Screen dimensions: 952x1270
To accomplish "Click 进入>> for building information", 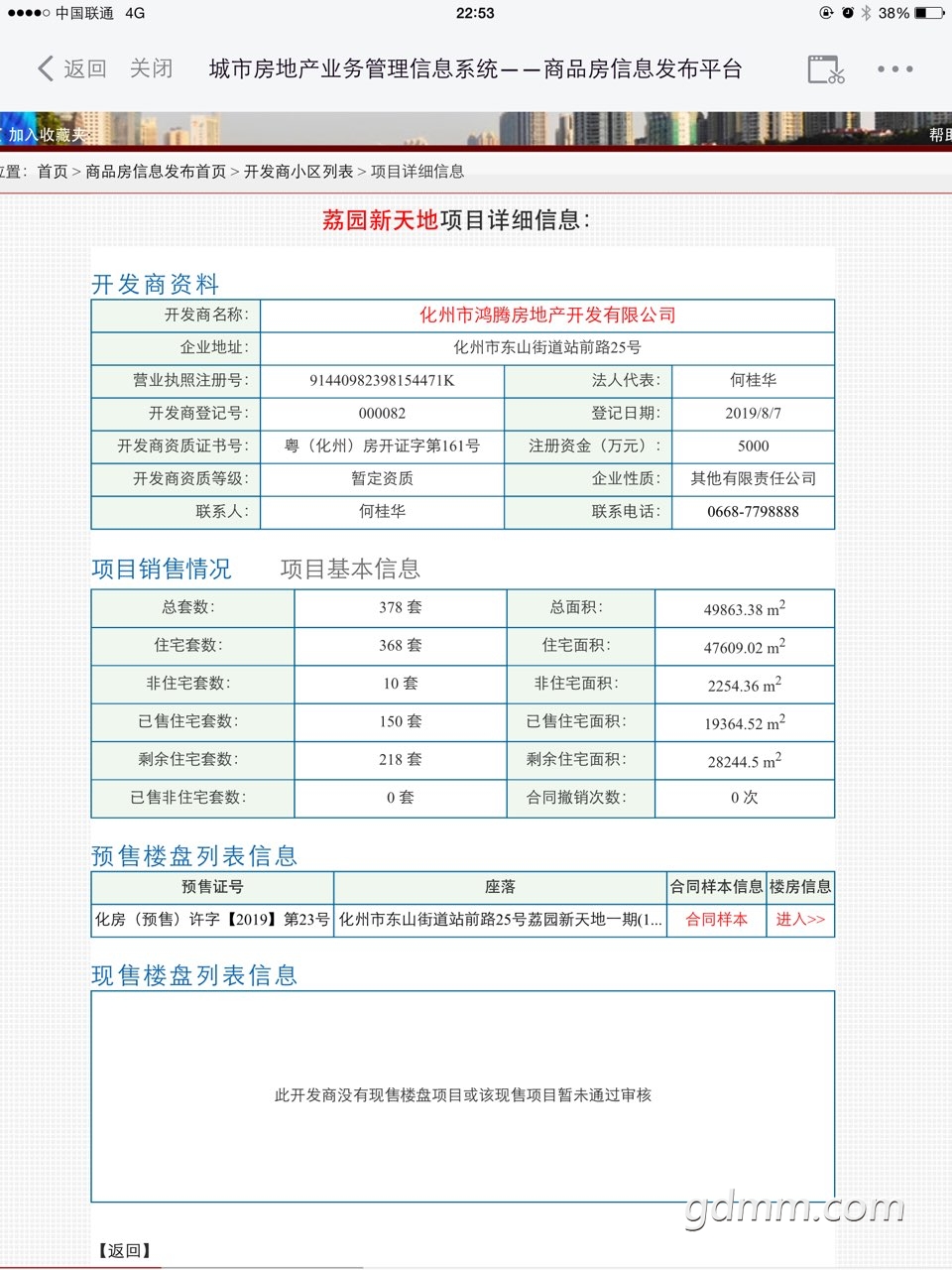I will click(800, 920).
